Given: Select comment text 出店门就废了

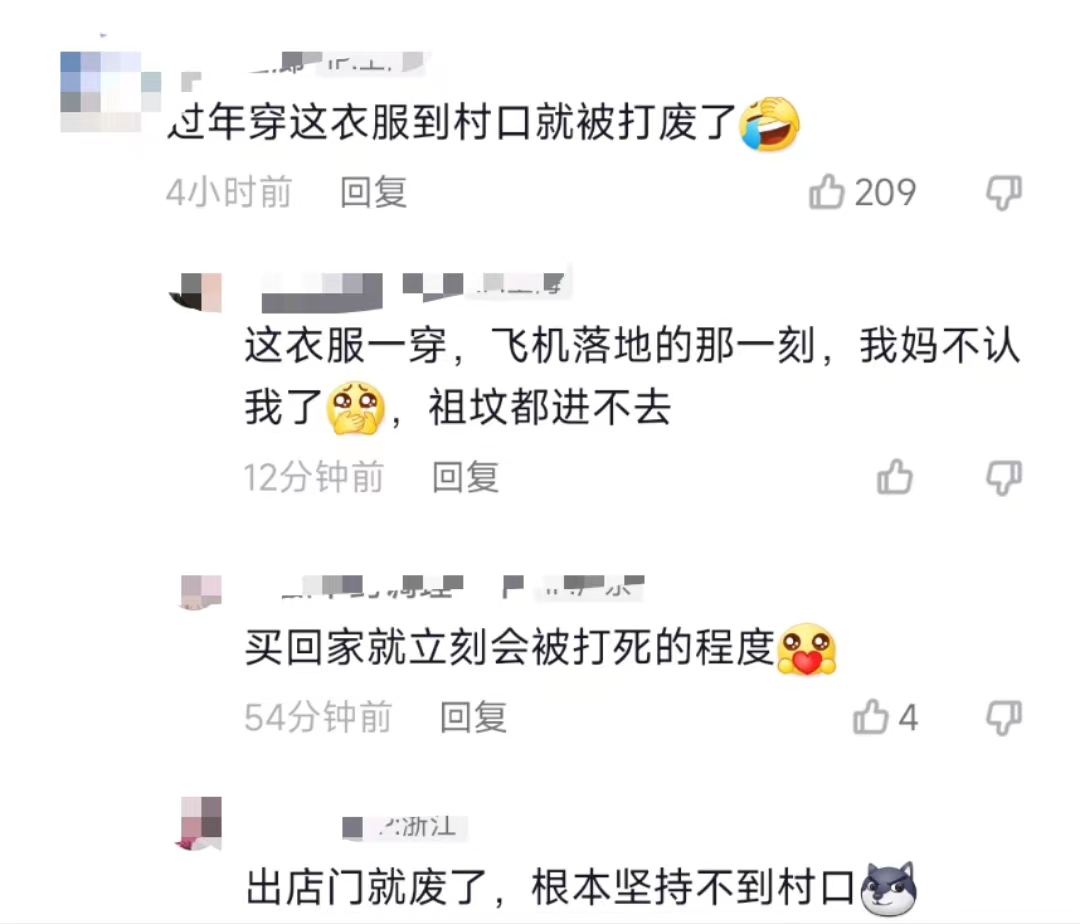Looking at the screenshot, I should 368,888.
